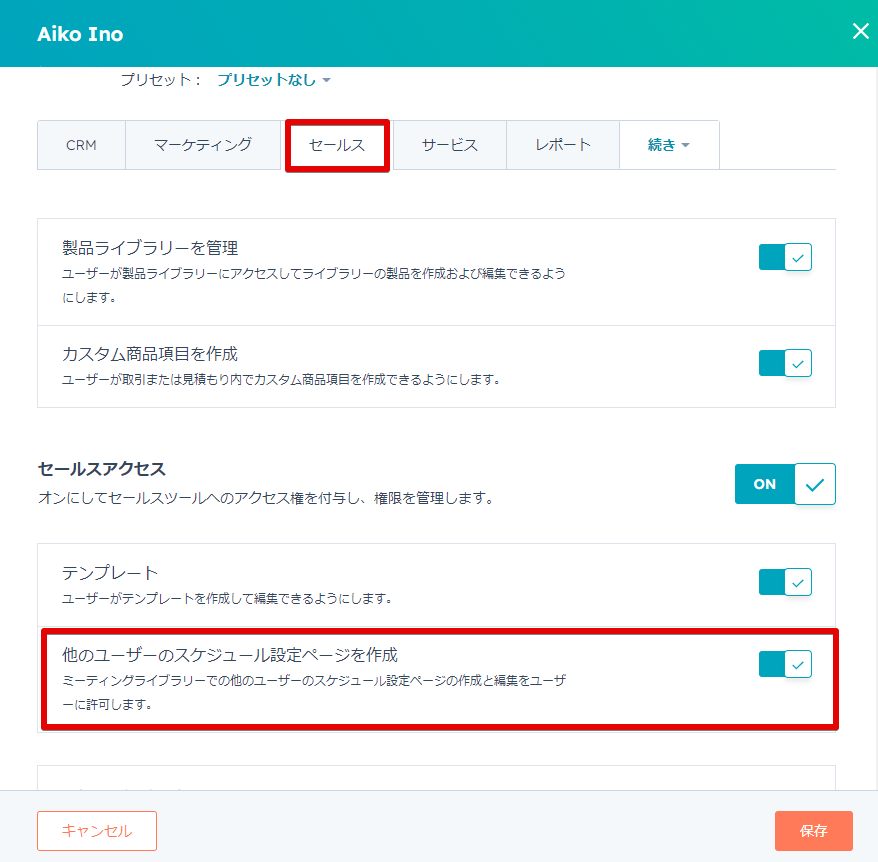This screenshot has height=862, width=878.
Task: Open the レポート tab
Action: [563, 145]
